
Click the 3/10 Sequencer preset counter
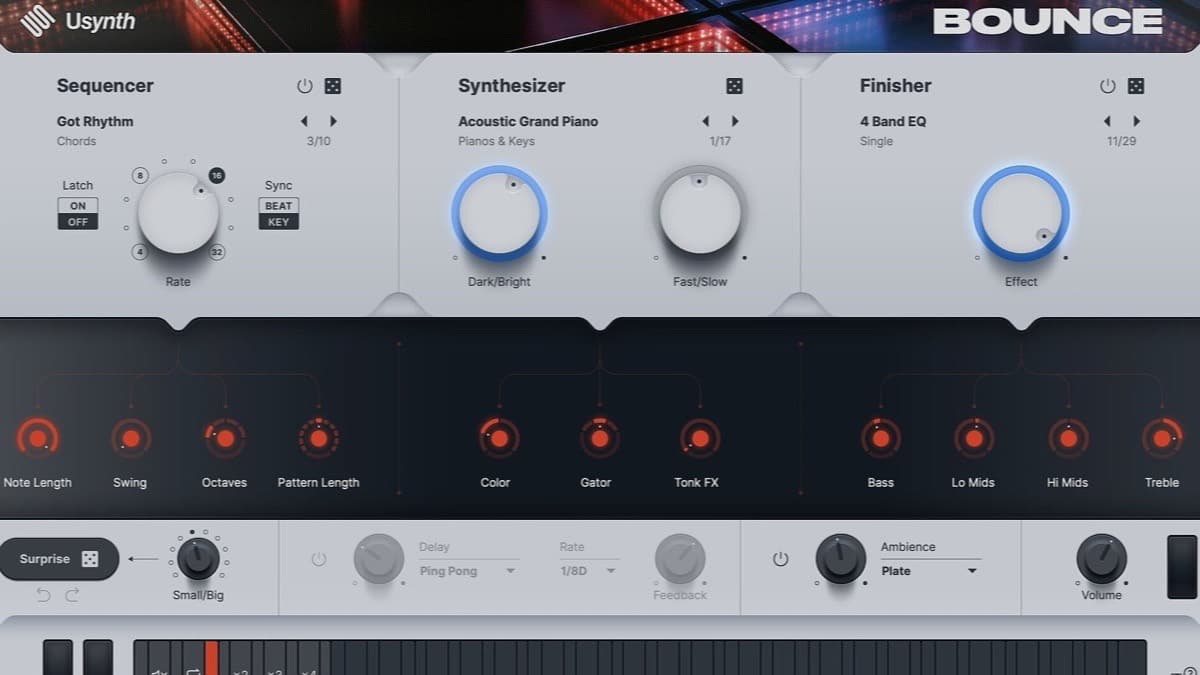click(318, 141)
